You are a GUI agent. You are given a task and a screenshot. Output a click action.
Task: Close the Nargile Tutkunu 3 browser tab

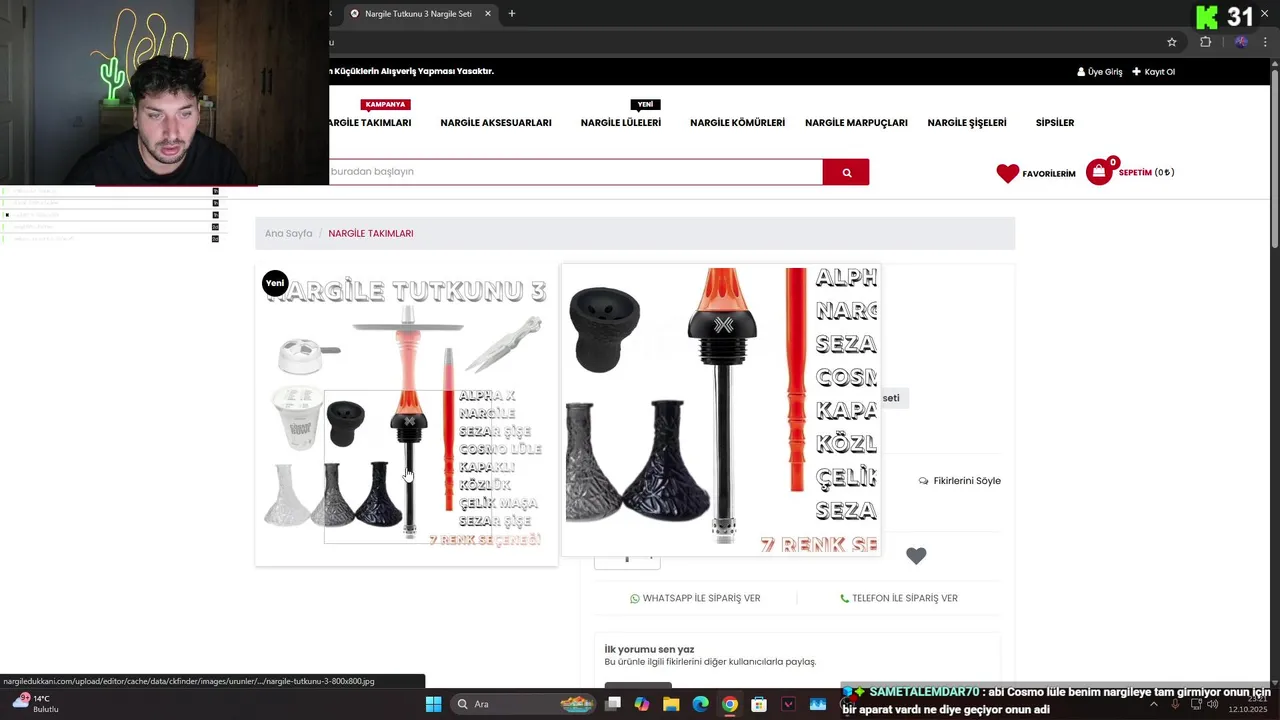488,14
